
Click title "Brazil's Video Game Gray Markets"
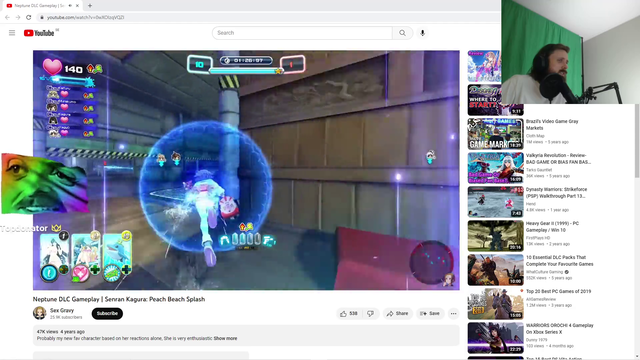(x=552, y=124)
